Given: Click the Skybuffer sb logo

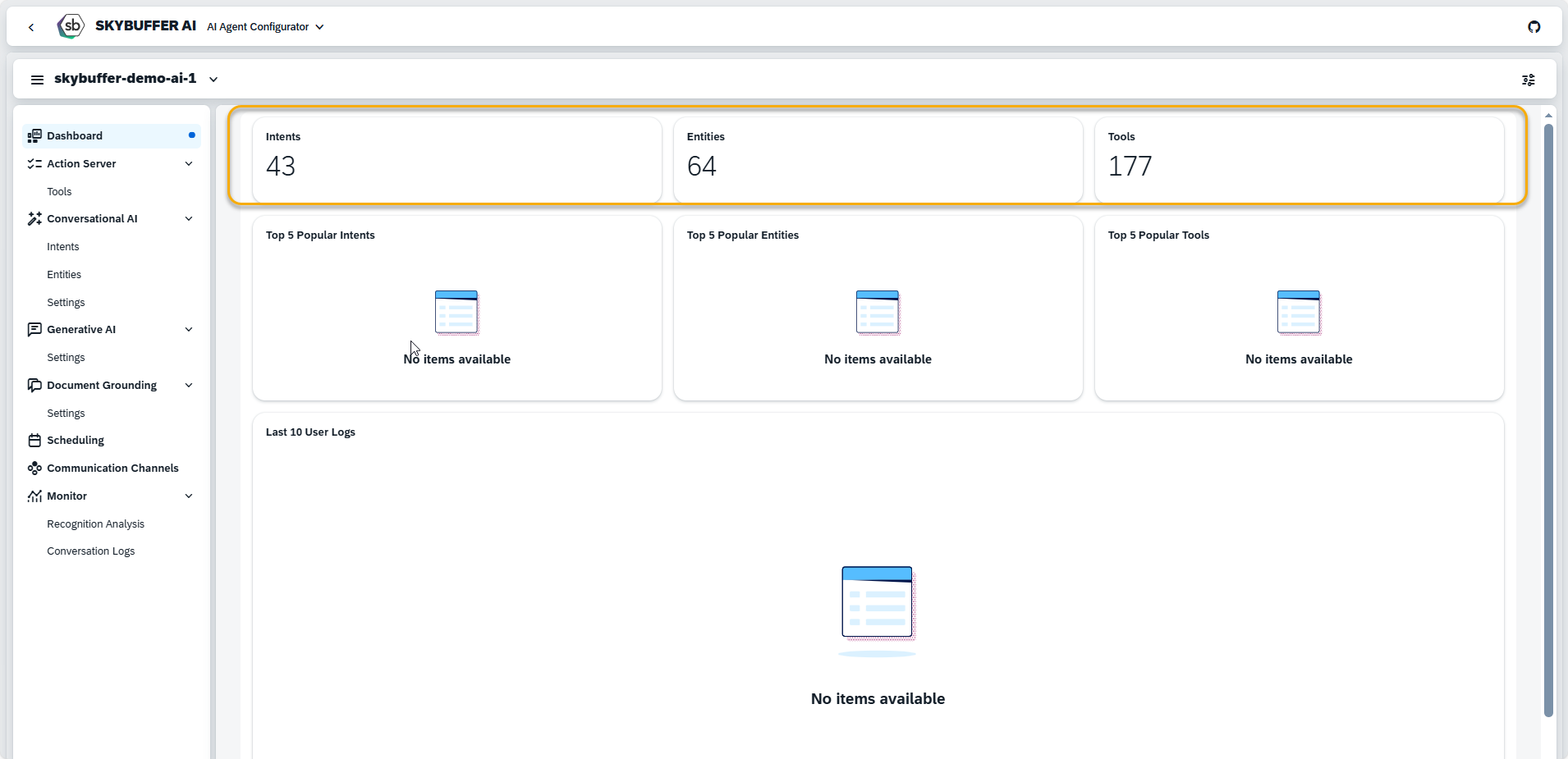Looking at the screenshot, I should 71,26.
